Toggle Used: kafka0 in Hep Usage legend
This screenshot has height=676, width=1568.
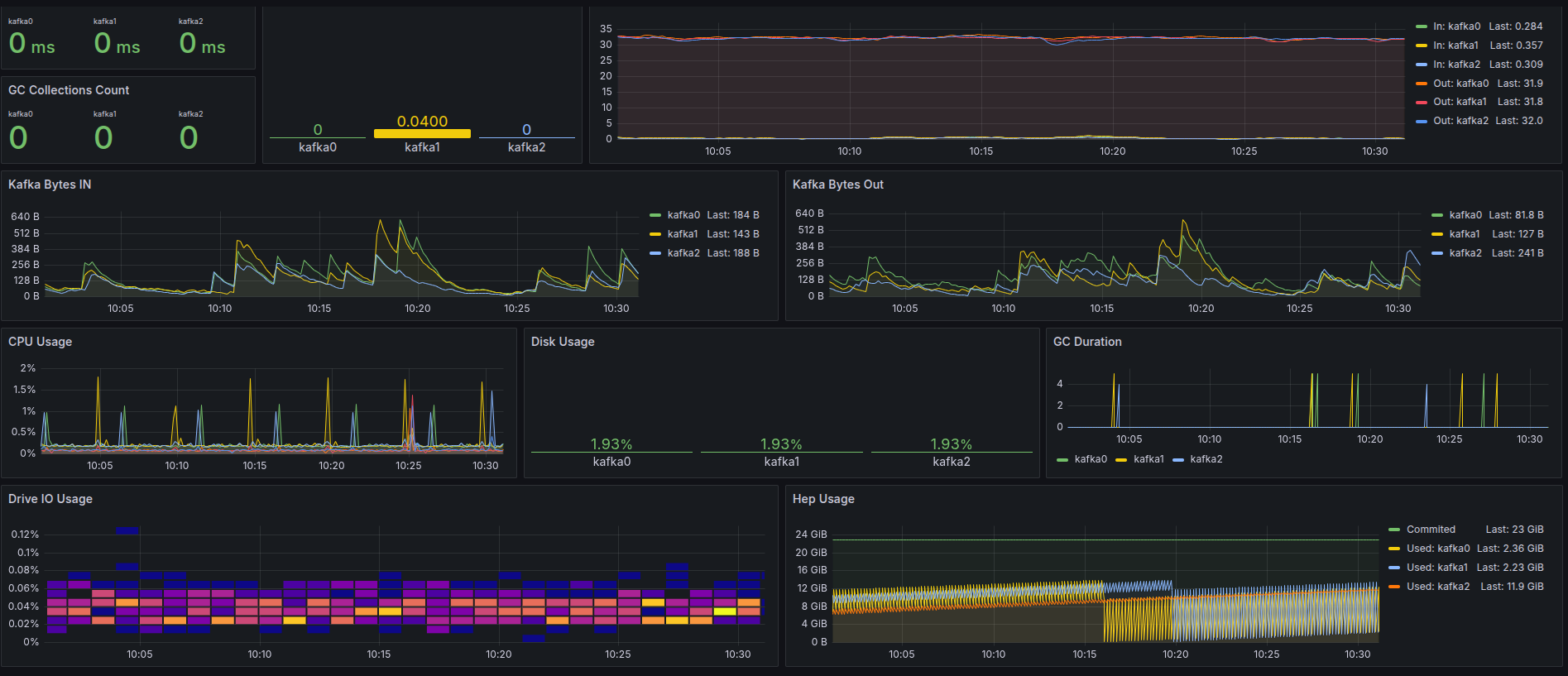(x=1438, y=549)
